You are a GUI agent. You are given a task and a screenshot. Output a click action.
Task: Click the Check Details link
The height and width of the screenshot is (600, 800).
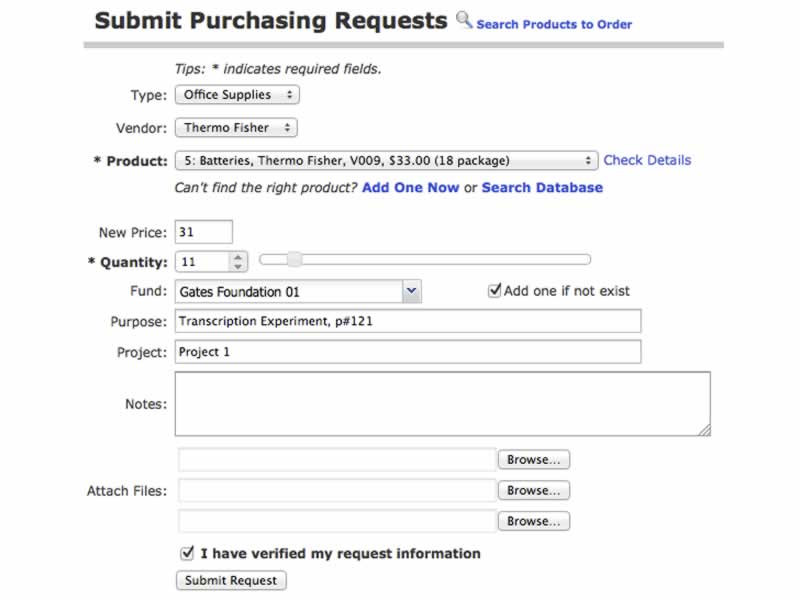coord(647,160)
